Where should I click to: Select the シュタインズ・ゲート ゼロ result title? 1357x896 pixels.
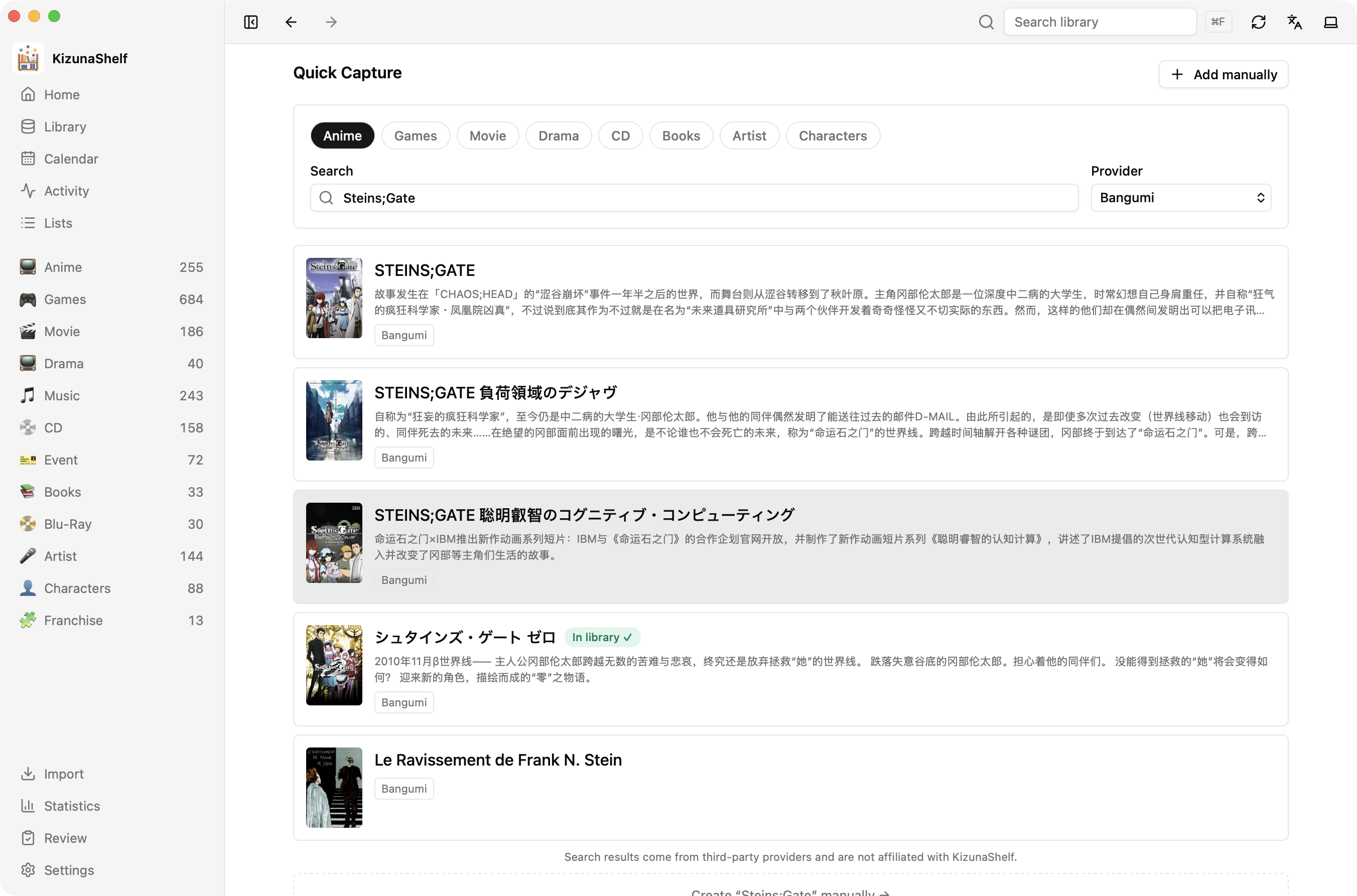pos(465,637)
